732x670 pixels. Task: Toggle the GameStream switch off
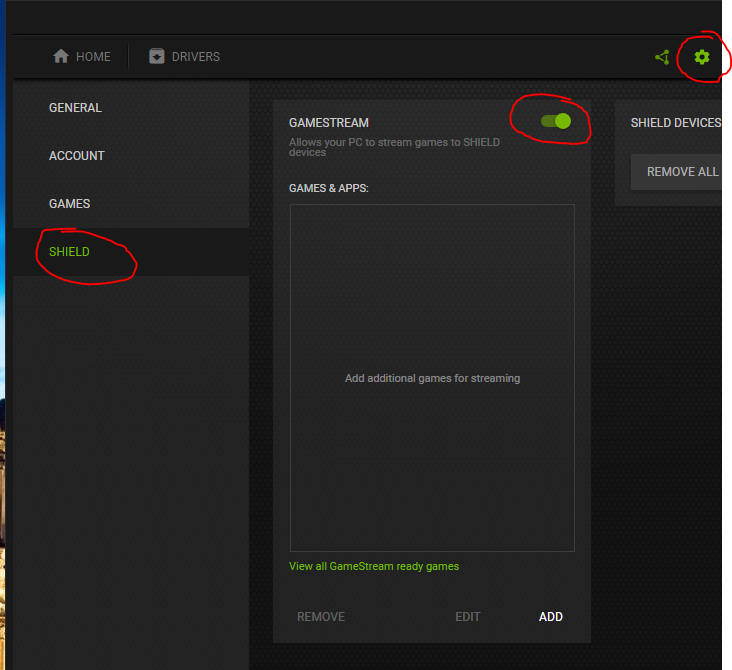pyautogui.click(x=556, y=121)
